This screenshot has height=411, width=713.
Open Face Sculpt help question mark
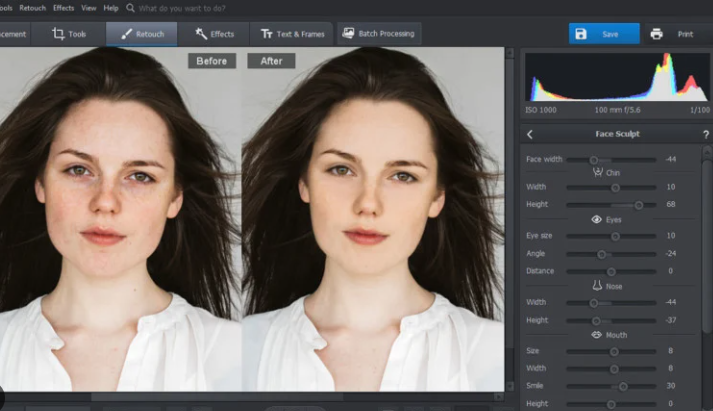(x=706, y=133)
